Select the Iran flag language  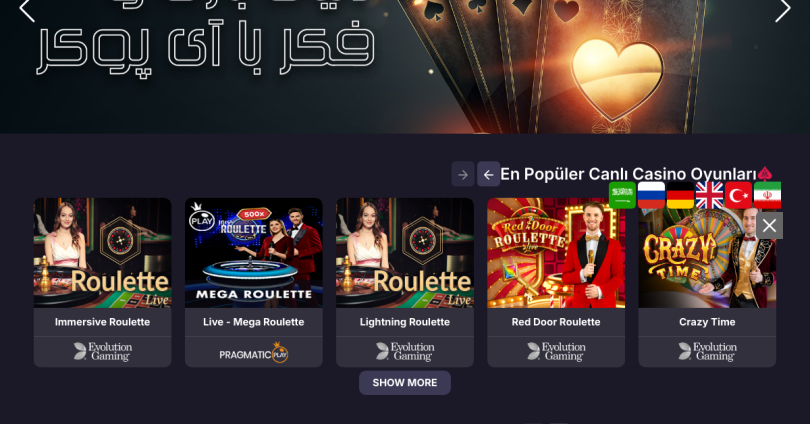coord(767,195)
